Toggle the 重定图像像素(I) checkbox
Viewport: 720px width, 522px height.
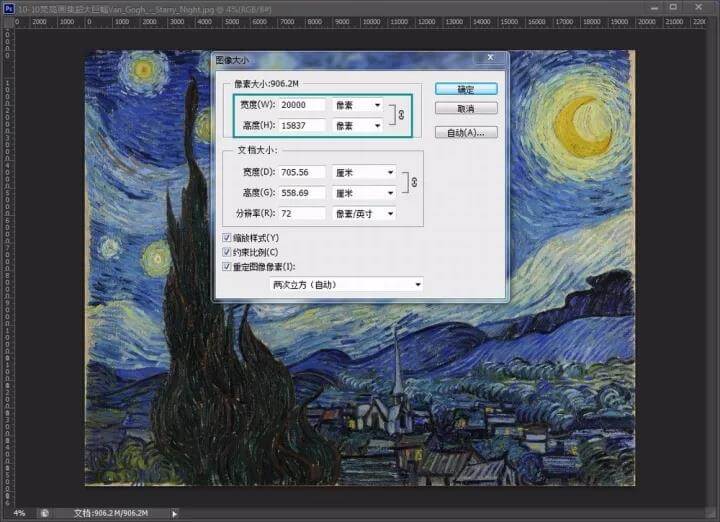tap(226, 266)
